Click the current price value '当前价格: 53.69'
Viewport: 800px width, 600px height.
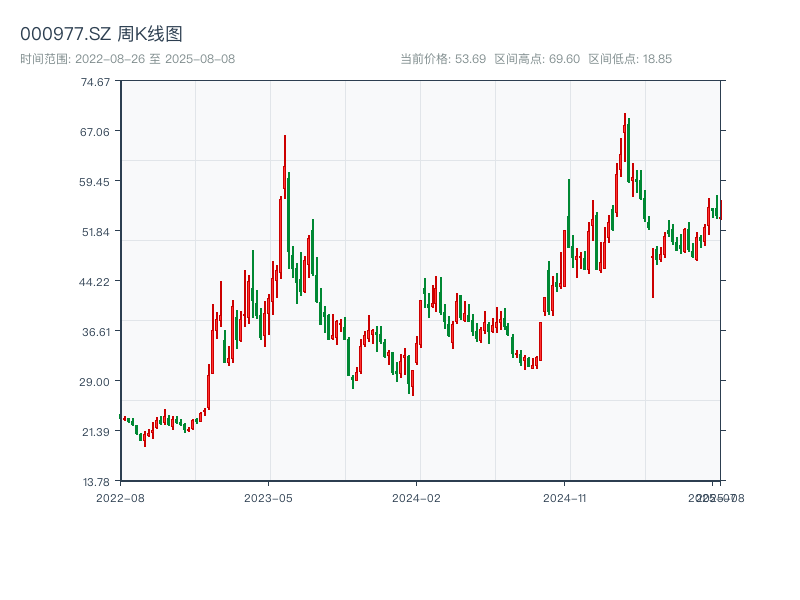[443, 59]
